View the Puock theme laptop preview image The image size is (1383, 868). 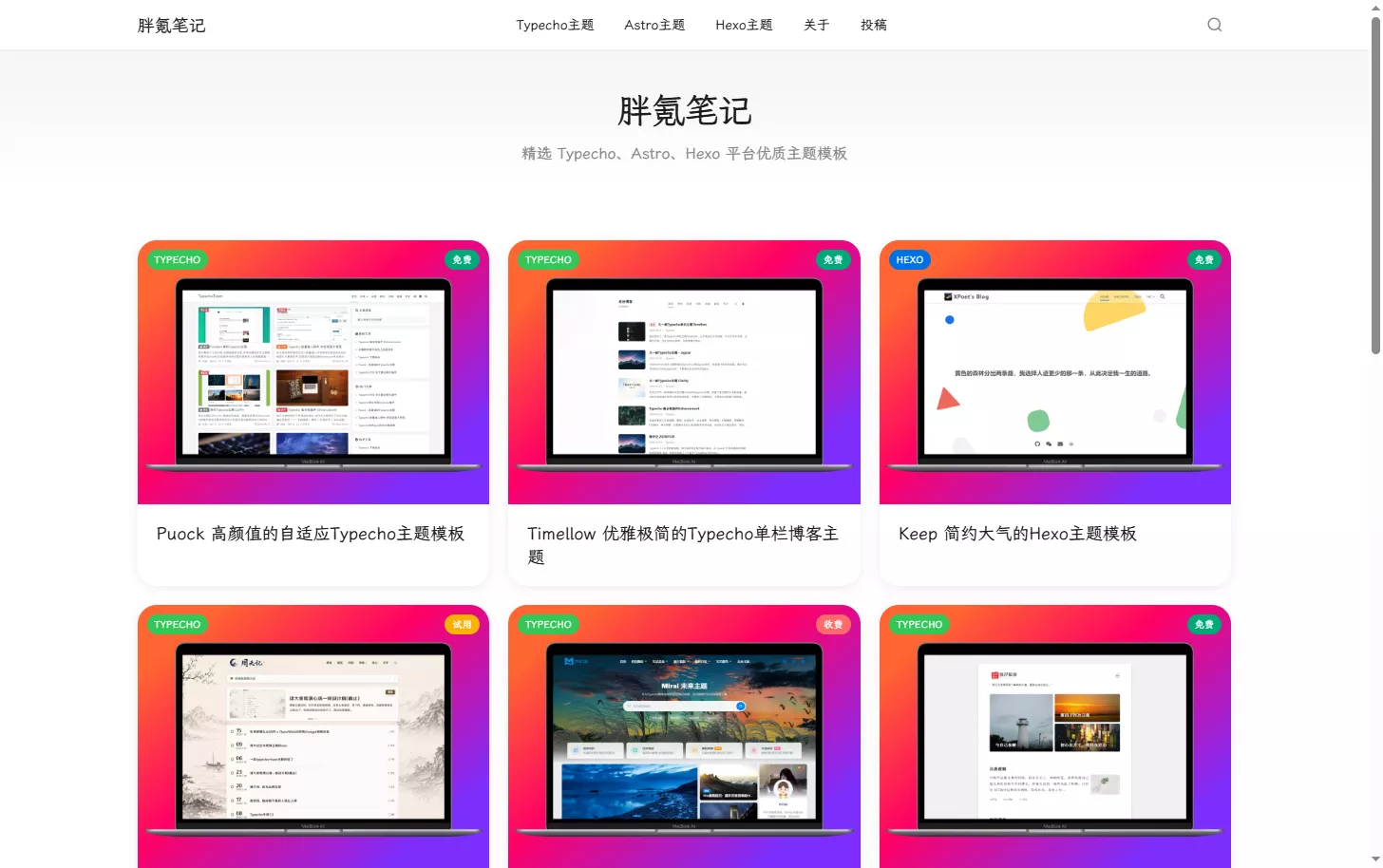point(313,372)
